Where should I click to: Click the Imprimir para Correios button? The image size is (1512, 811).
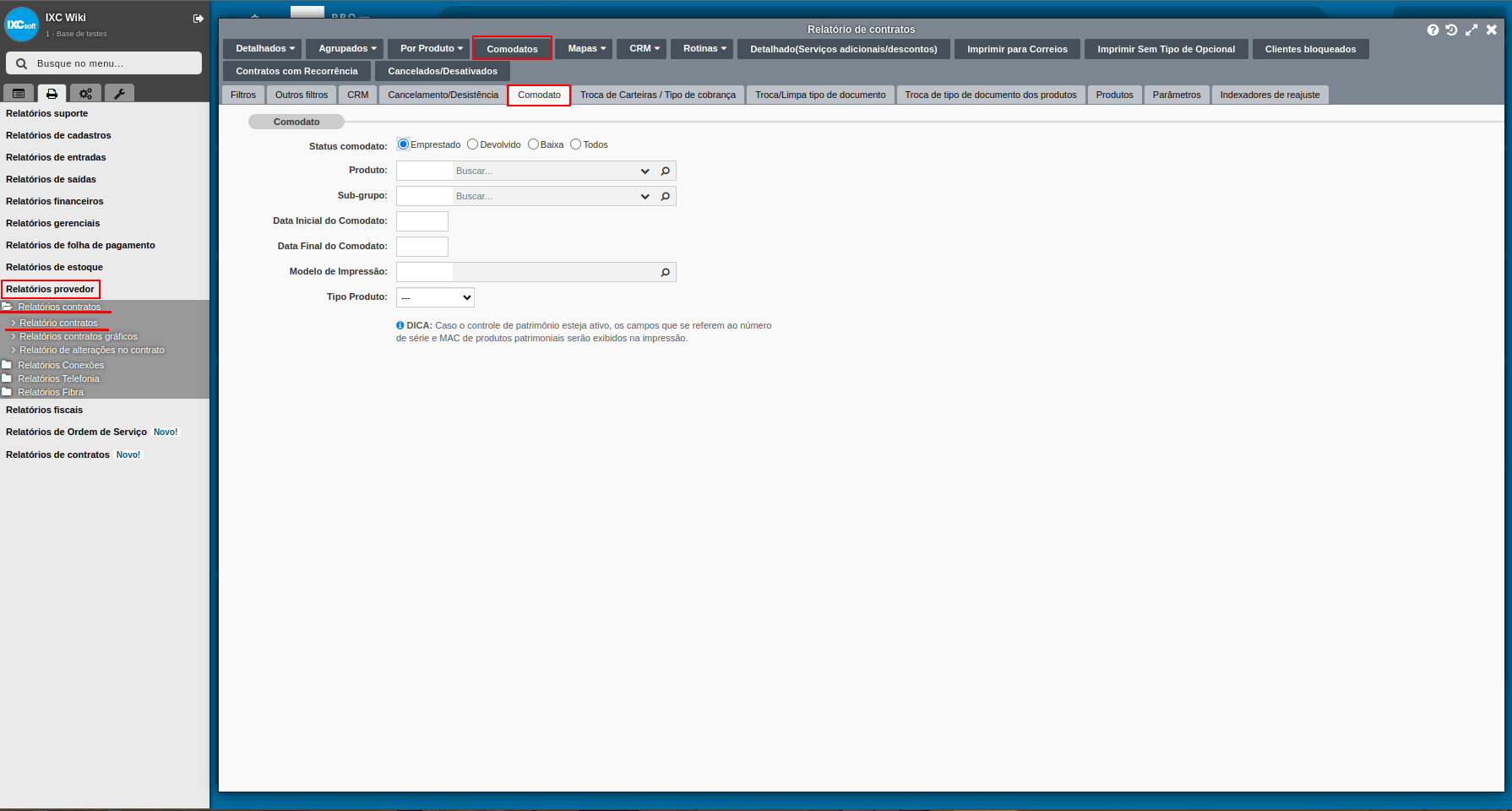point(1017,49)
